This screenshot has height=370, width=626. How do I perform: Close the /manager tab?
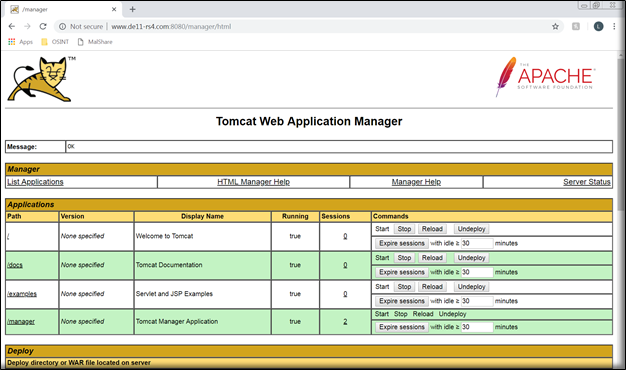pos(114,9)
